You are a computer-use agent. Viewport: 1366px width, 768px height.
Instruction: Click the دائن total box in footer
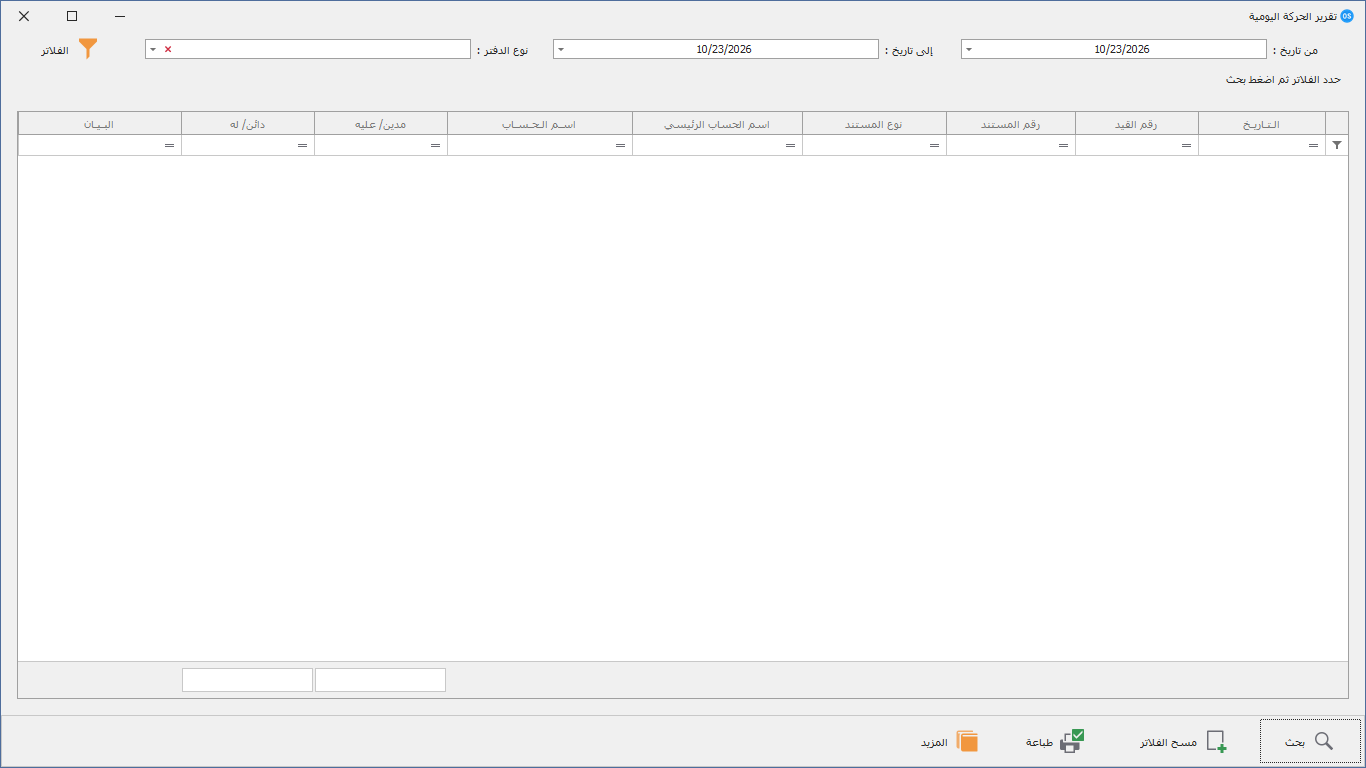(247, 680)
